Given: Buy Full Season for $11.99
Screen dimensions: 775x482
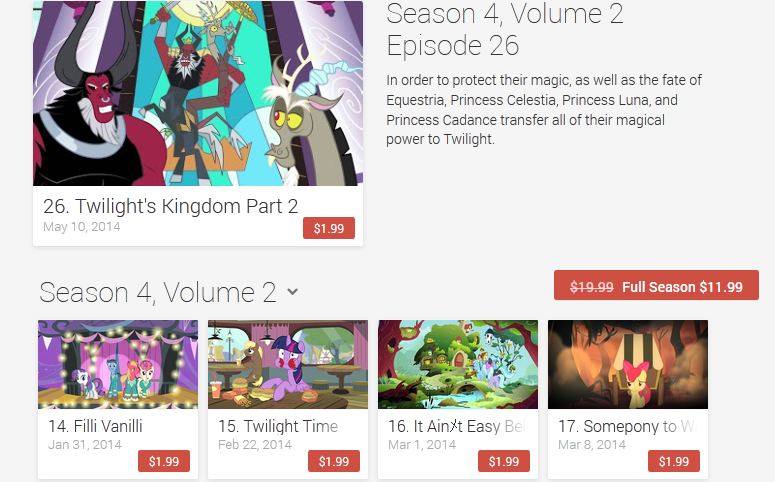Looking at the screenshot, I should coord(656,285).
